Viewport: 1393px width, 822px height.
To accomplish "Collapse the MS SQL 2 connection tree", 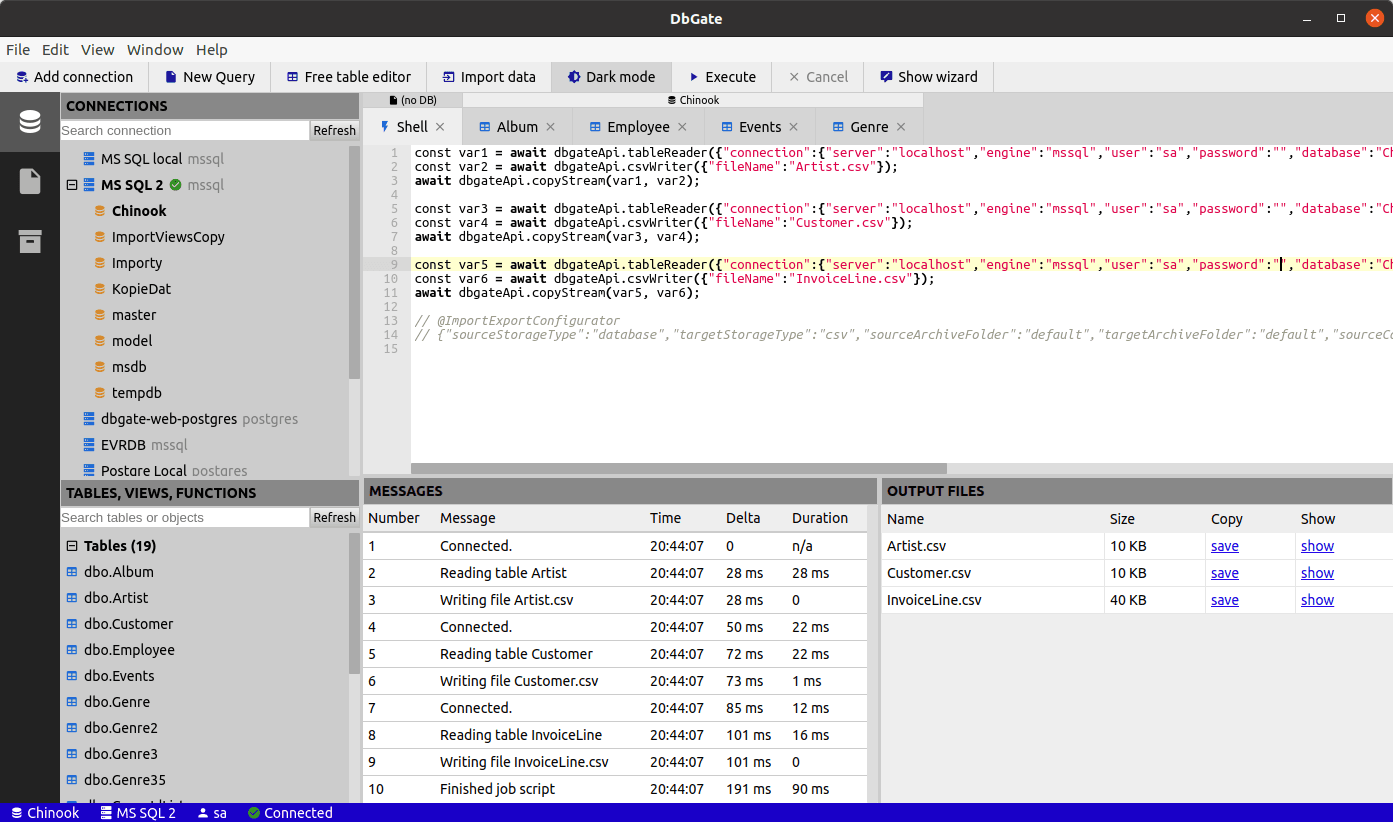I will click(x=71, y=184).
